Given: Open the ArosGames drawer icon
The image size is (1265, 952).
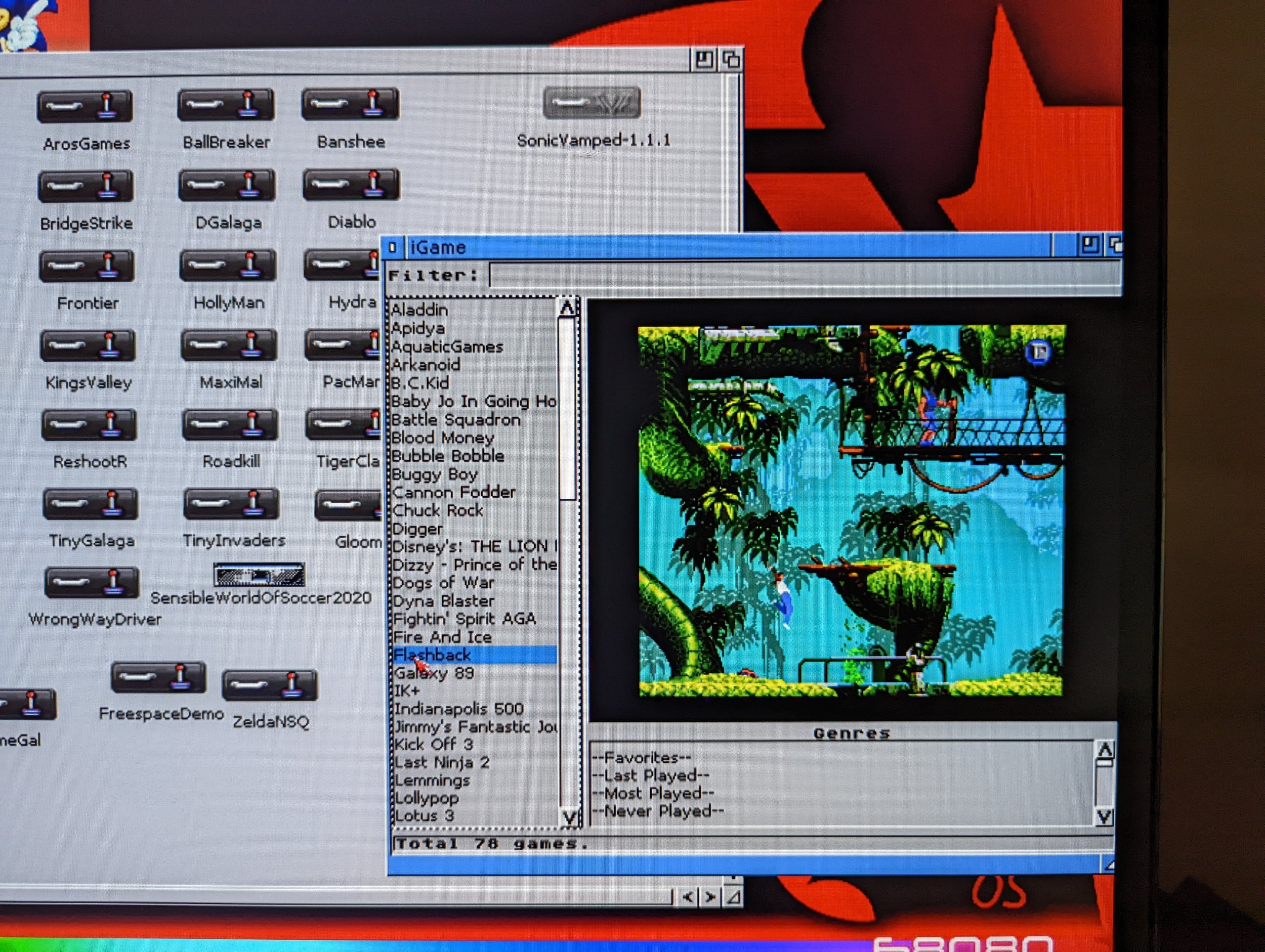Looking at the screenshot, I should [x=85, y=106].
